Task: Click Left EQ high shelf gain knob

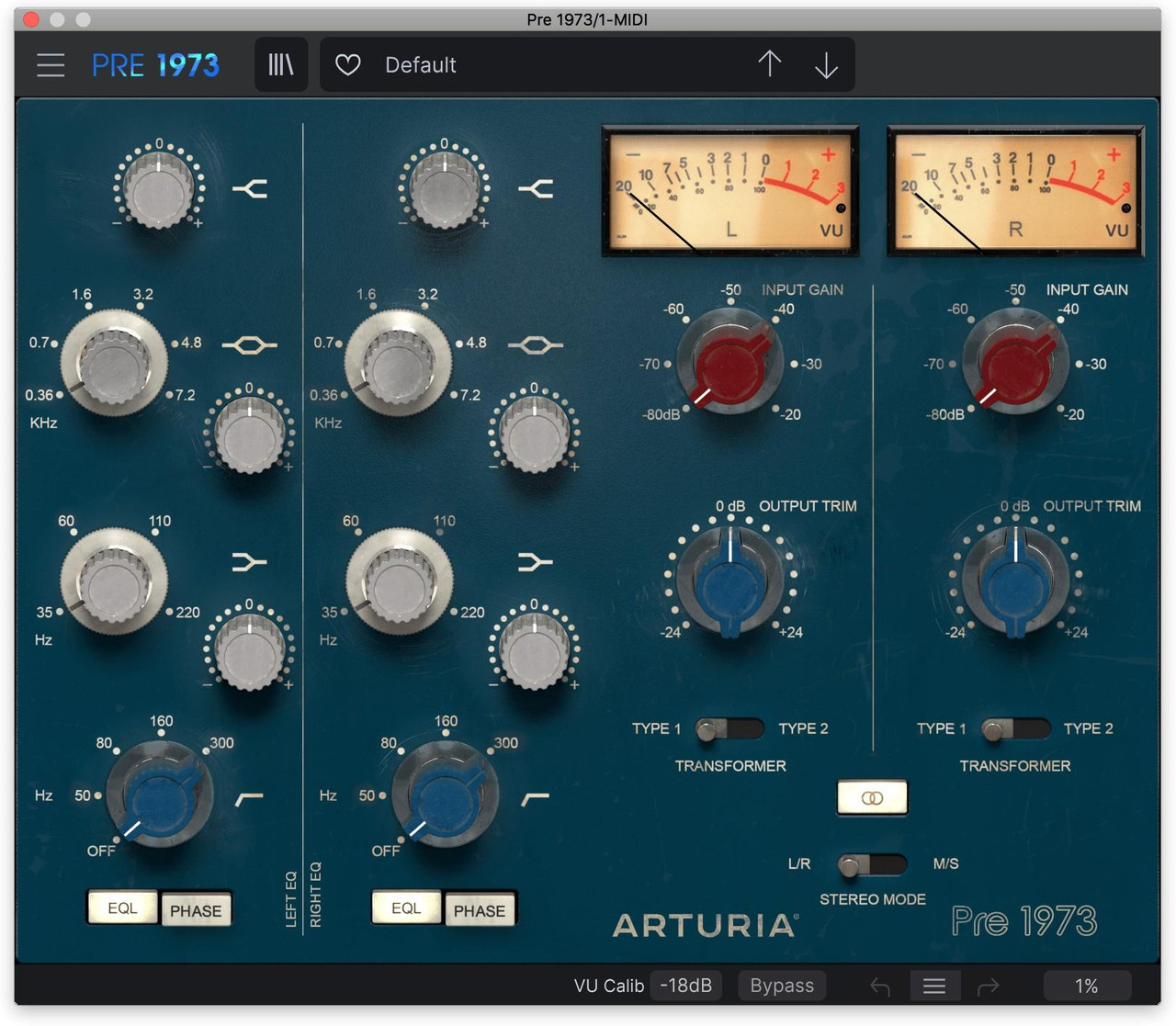Action: [159, 190]
